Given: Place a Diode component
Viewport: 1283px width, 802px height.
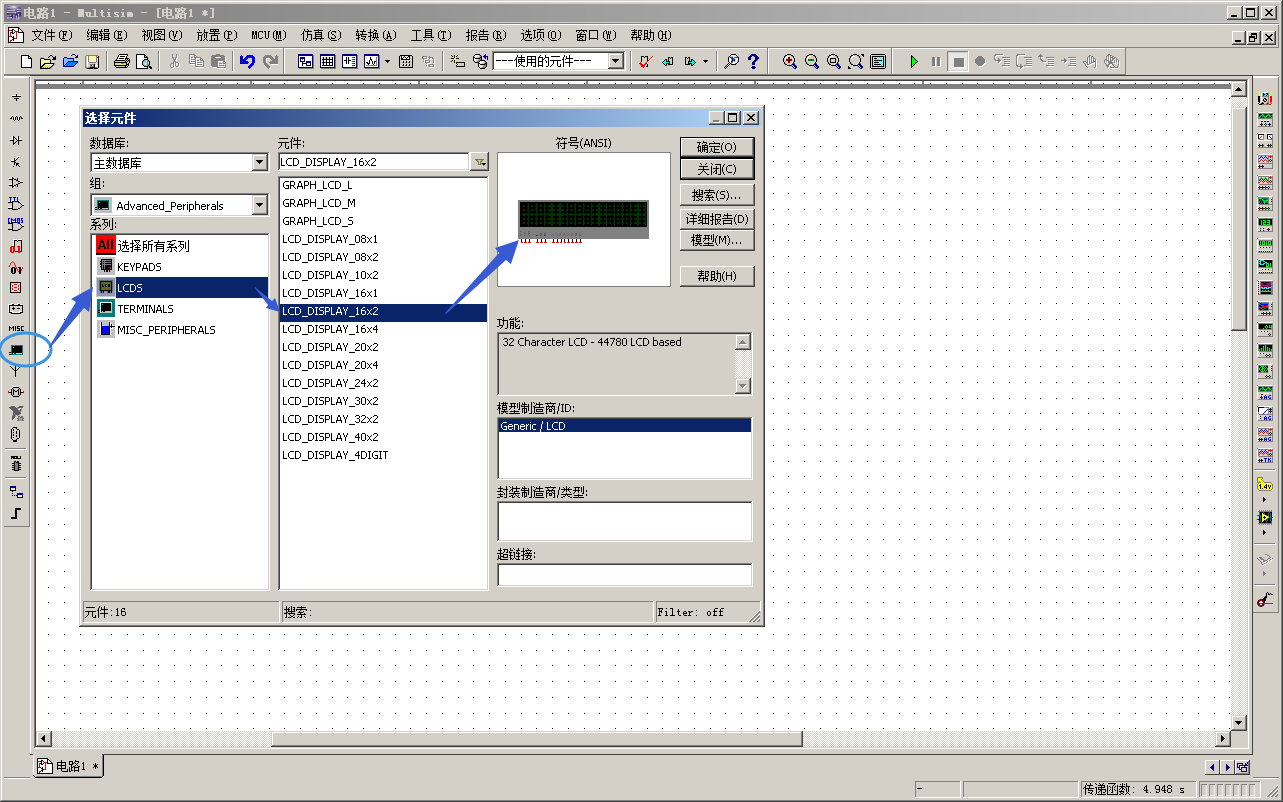Looking at the screenshot, I should coord(16,140).
